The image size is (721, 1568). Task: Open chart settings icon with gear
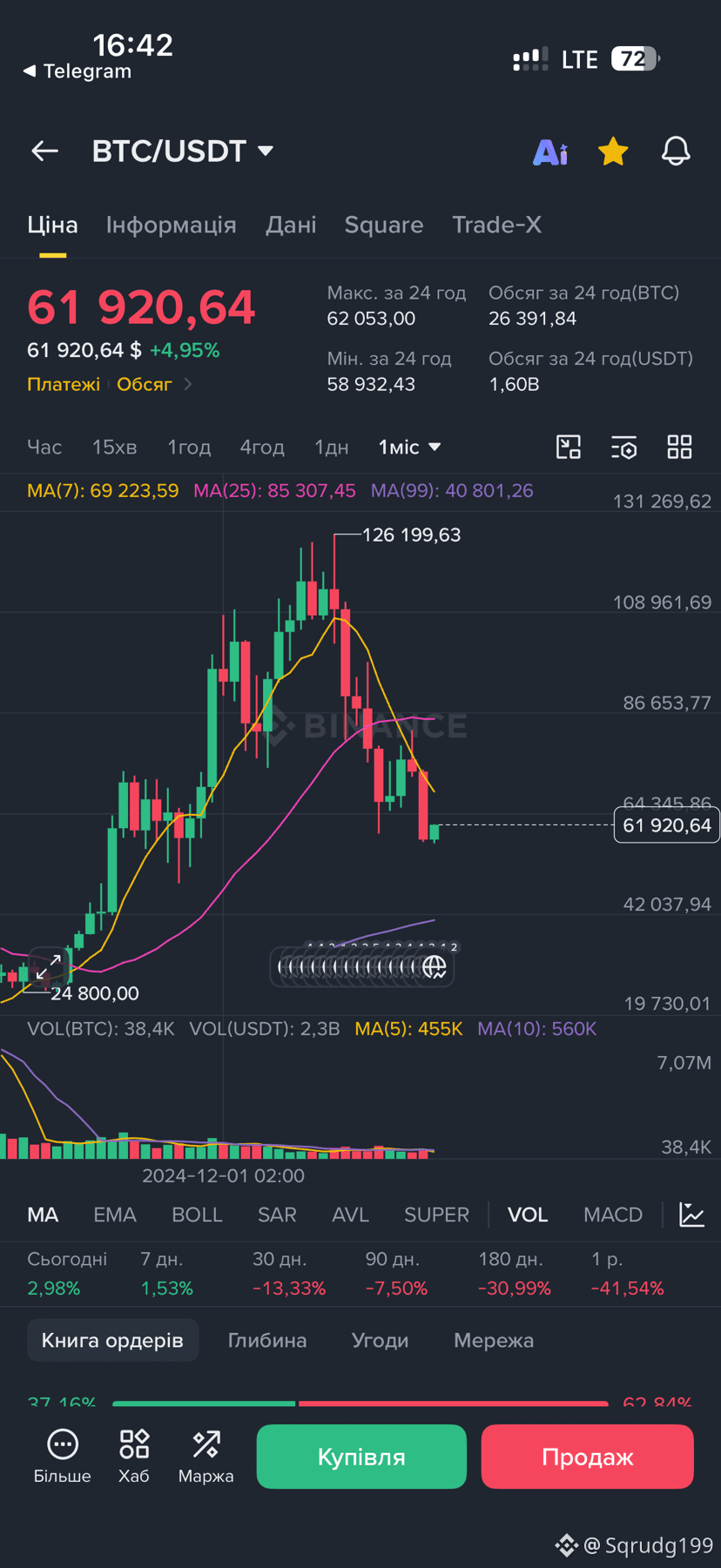tap(623, 448)
